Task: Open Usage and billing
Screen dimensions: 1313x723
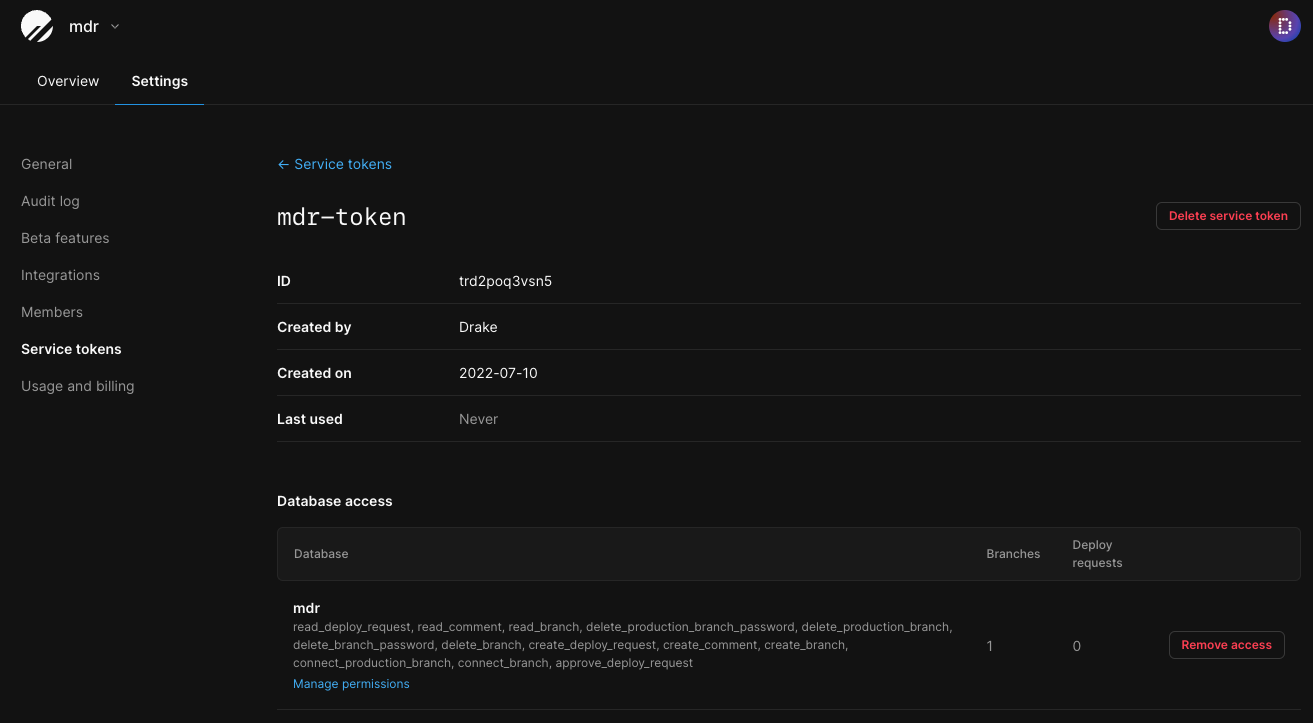Action: coord(77,386)
